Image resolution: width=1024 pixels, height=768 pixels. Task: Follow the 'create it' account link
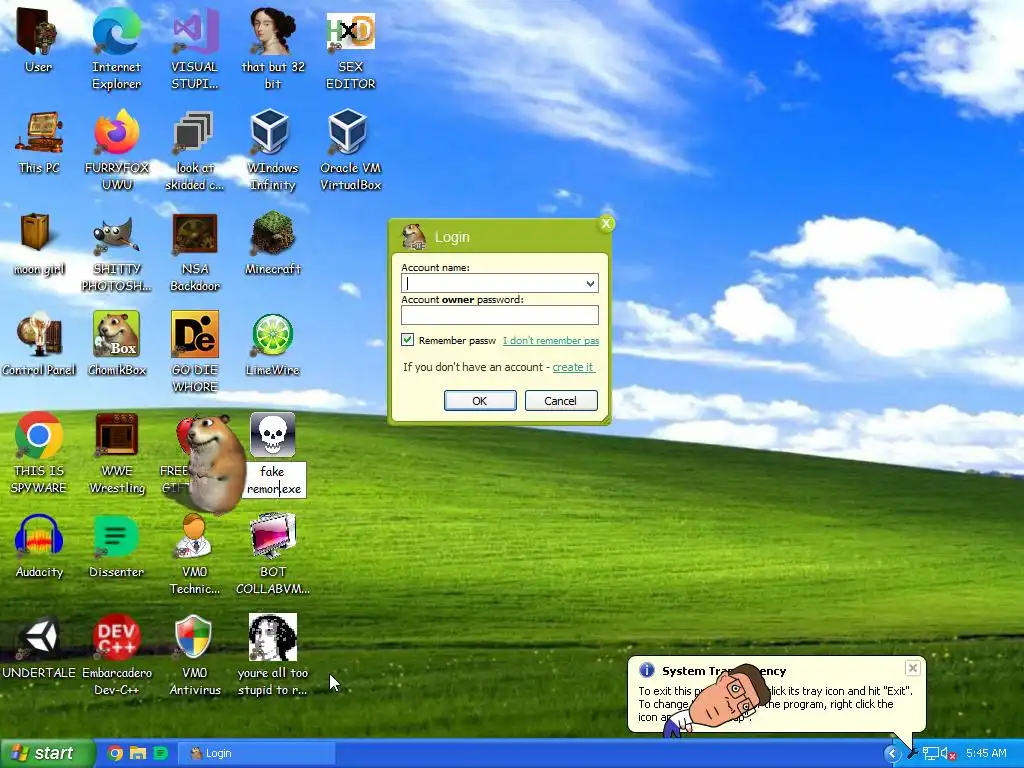(573, 367)
